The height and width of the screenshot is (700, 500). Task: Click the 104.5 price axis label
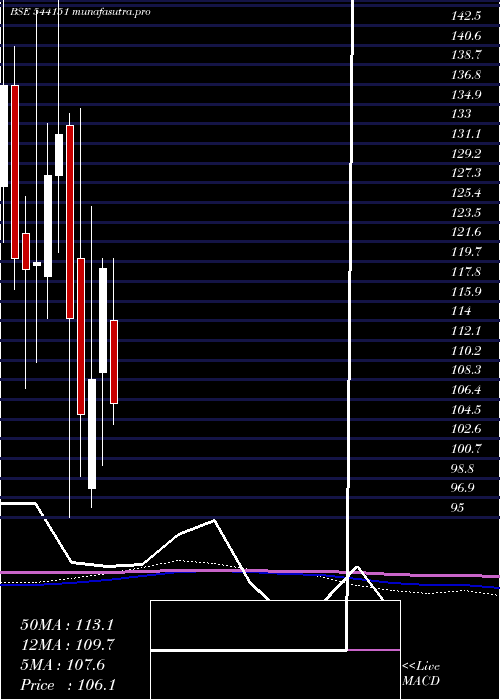(x=466, y=409)
